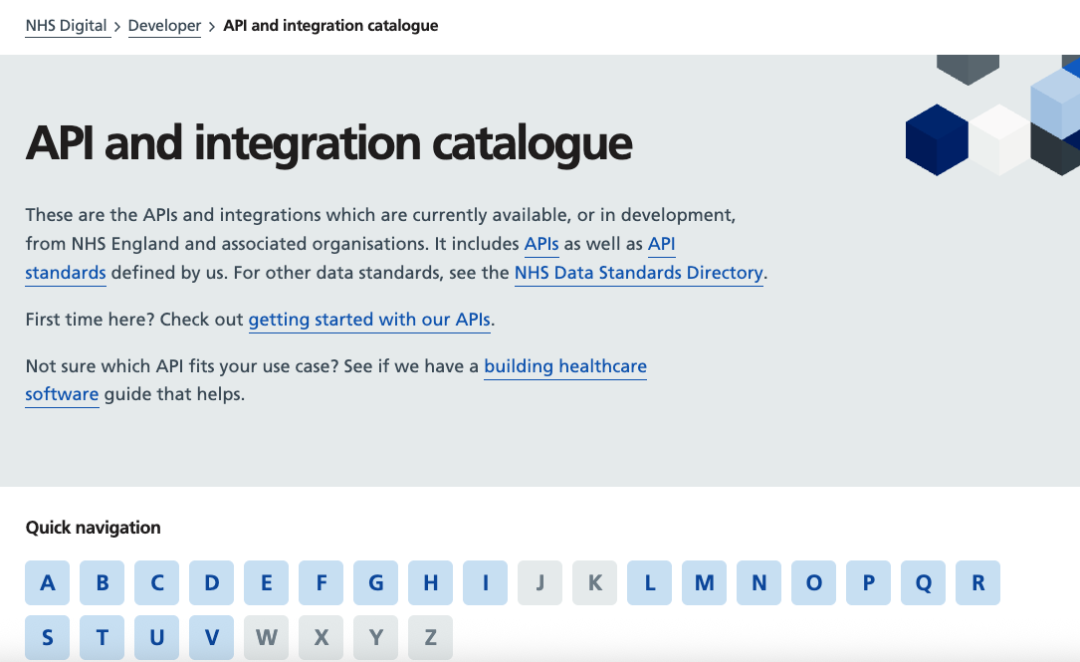Go to the Developer breadcrumb page
Viewport: 1080px width, 662px height.
coord(164,26)
